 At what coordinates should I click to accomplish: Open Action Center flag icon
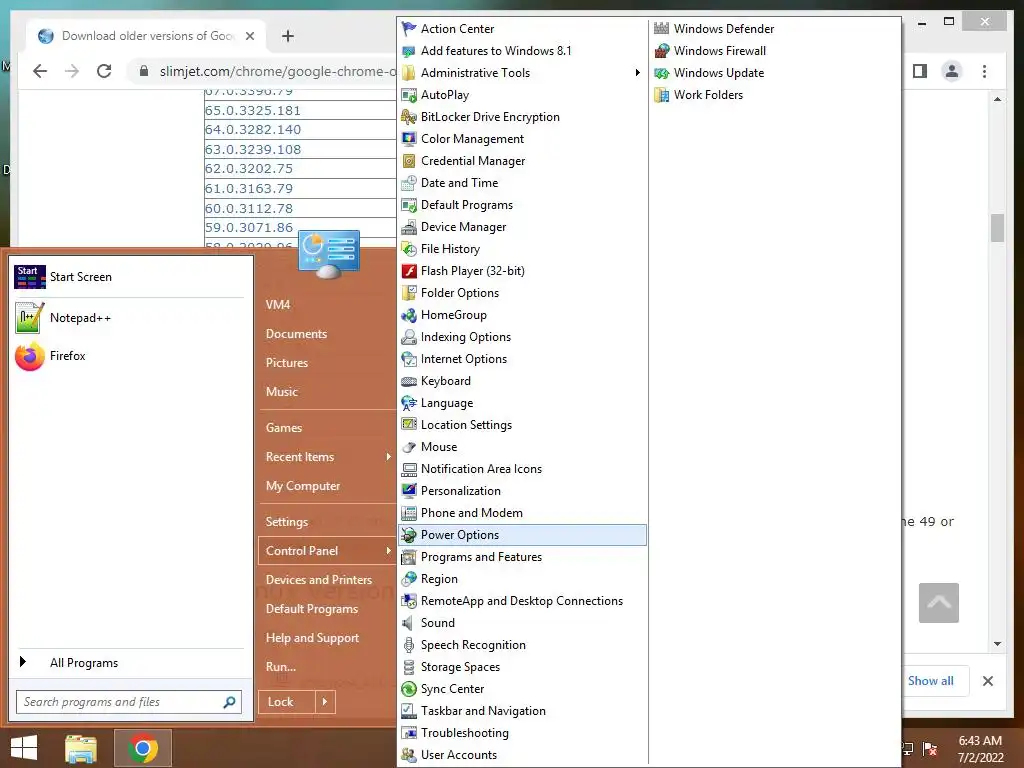(409, 29)
